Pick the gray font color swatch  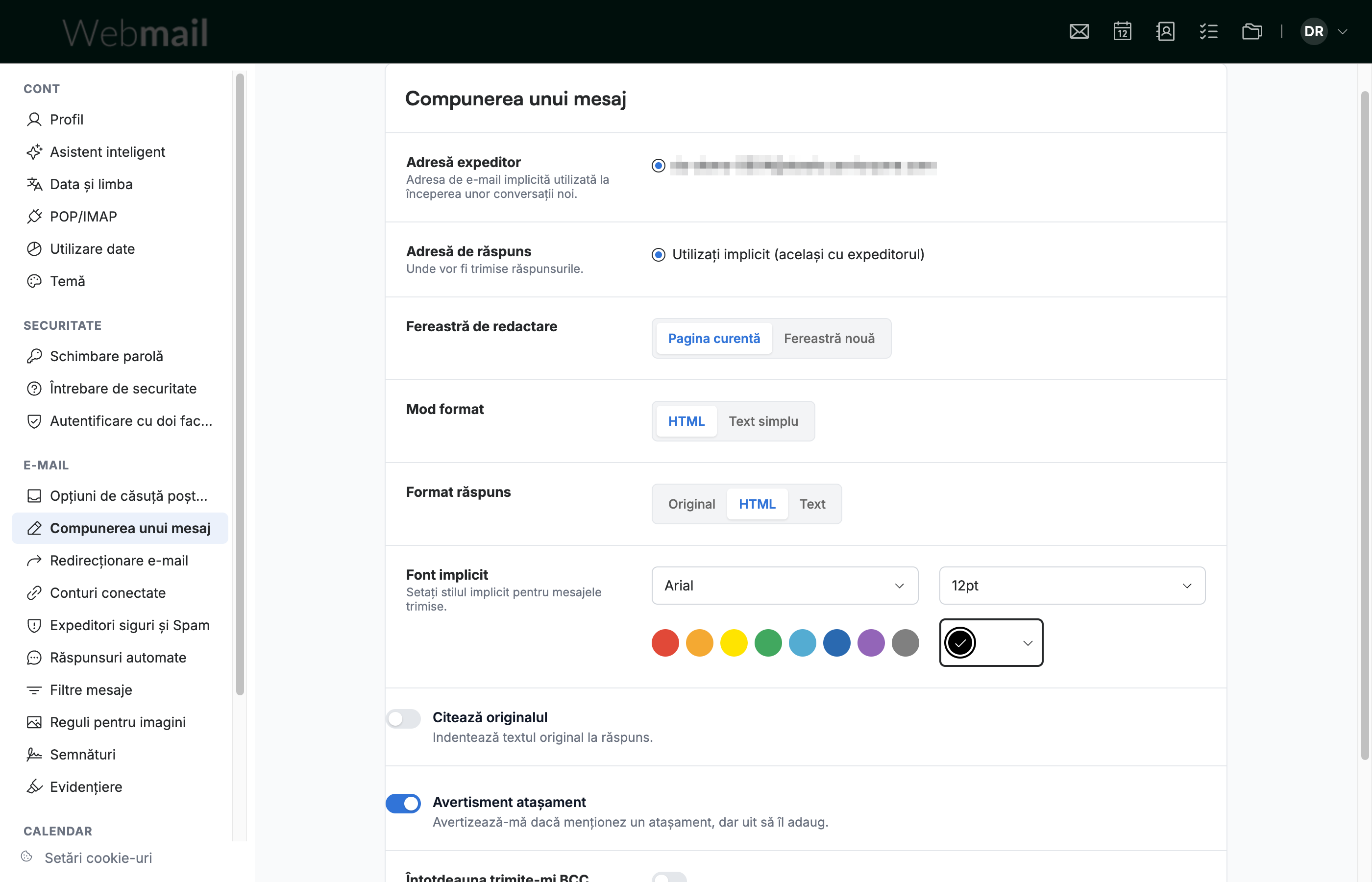pos(906,642)
